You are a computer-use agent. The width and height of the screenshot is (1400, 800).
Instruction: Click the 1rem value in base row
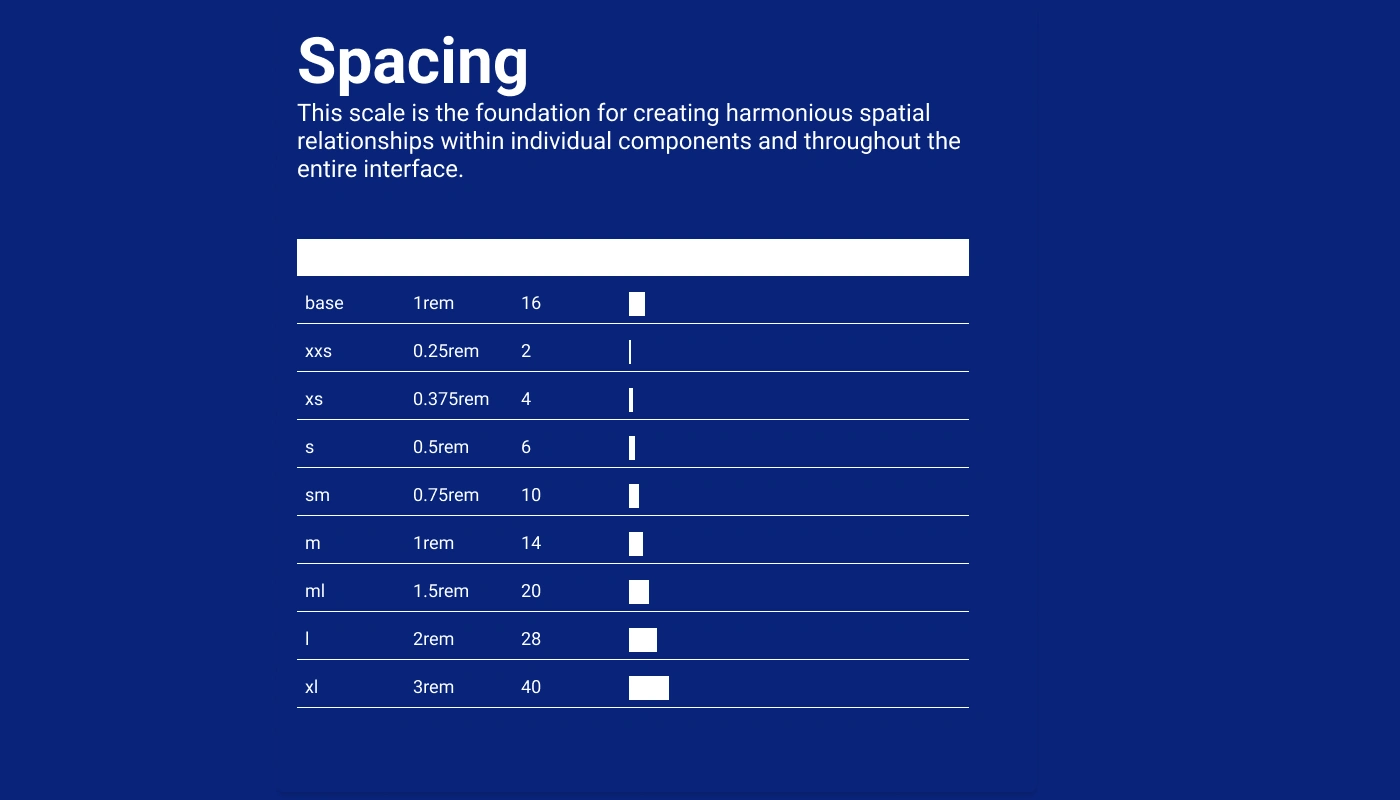click(x=433, y=303)
